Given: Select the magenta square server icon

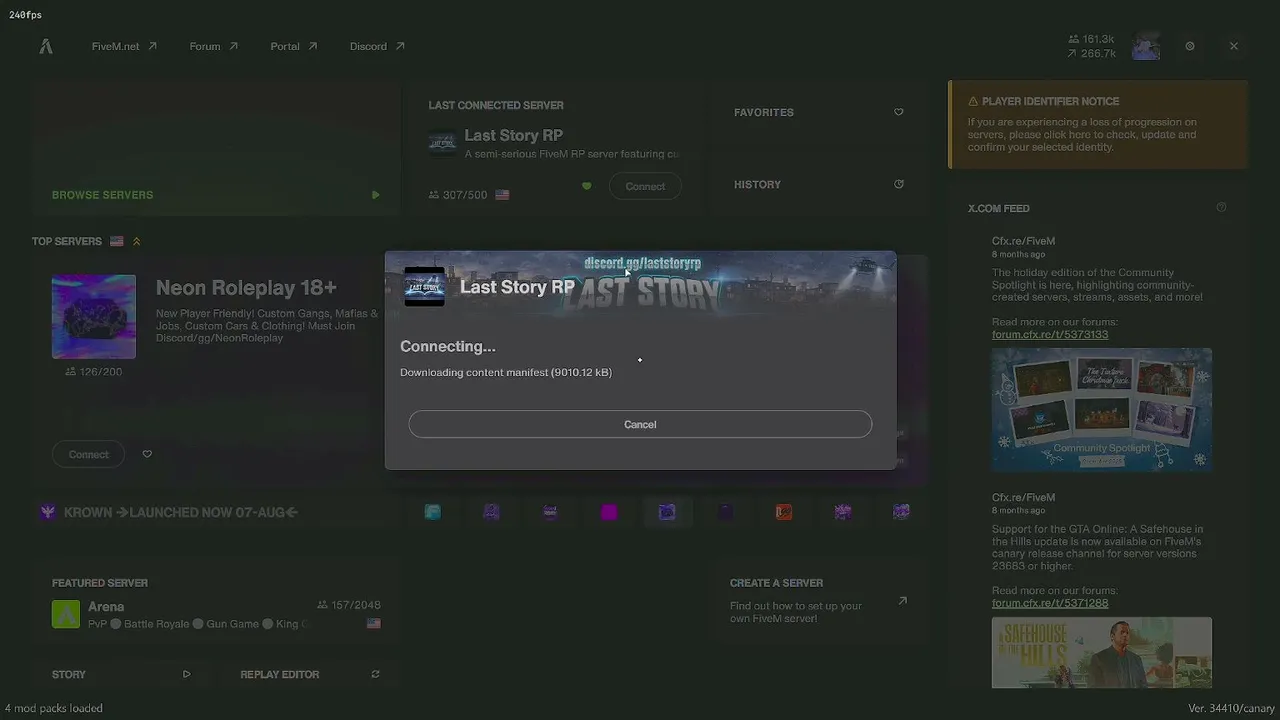Looking at the screenshot, I should click(x=609, y=512).
